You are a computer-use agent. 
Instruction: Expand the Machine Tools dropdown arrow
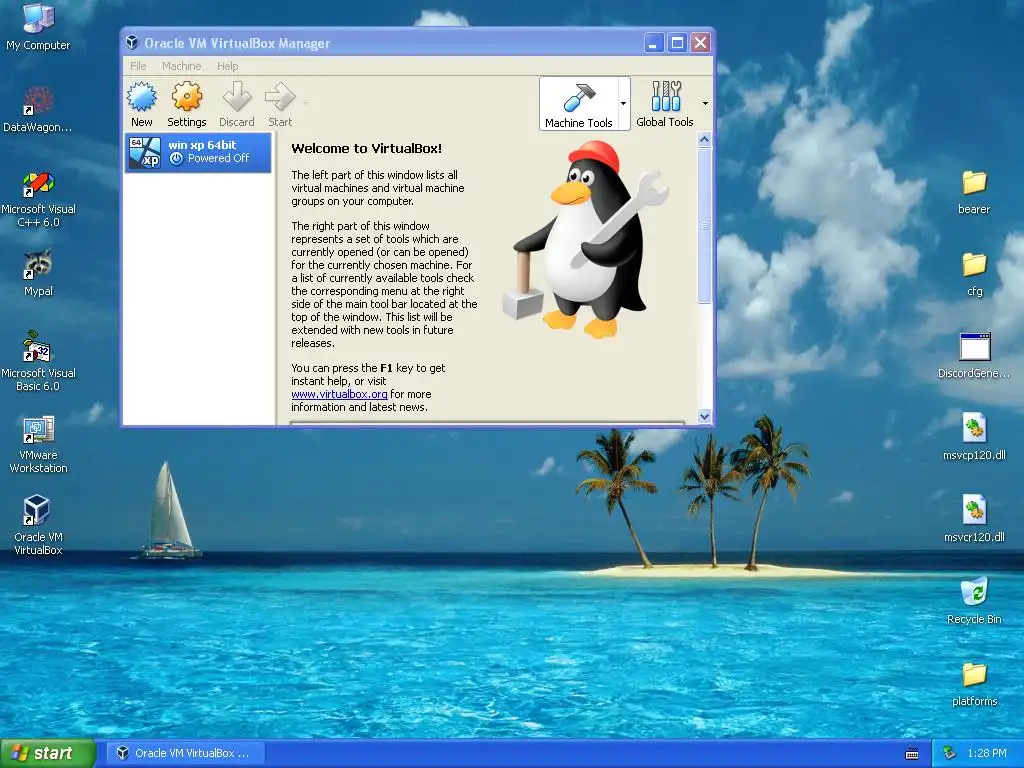click(x=623, y=103)
